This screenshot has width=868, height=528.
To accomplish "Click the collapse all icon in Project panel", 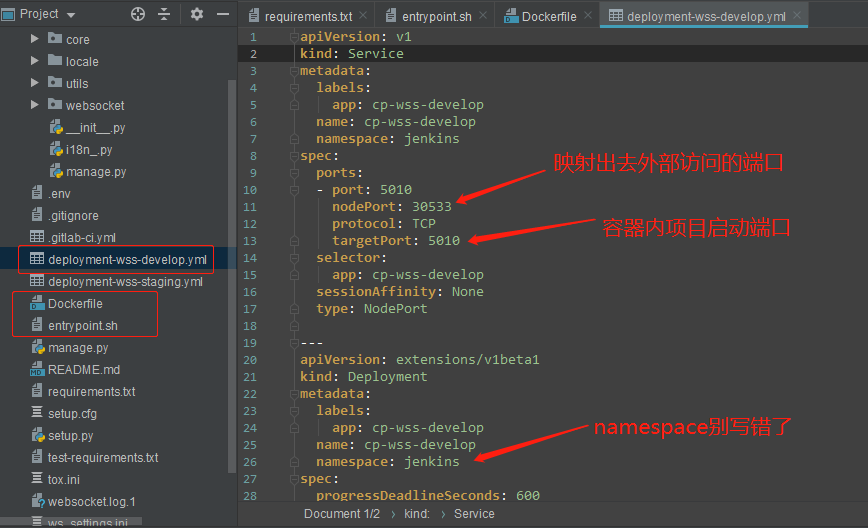I will [x=164, y=14].
